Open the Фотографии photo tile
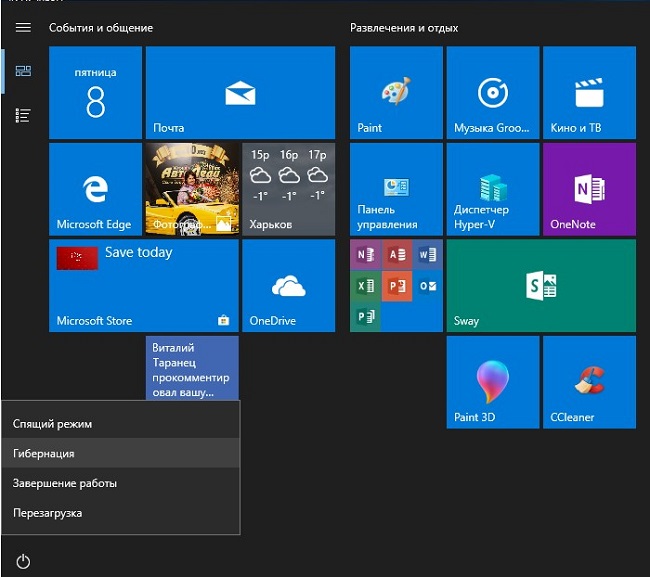Viewport: 650px width, 577px height. (192, 189)
